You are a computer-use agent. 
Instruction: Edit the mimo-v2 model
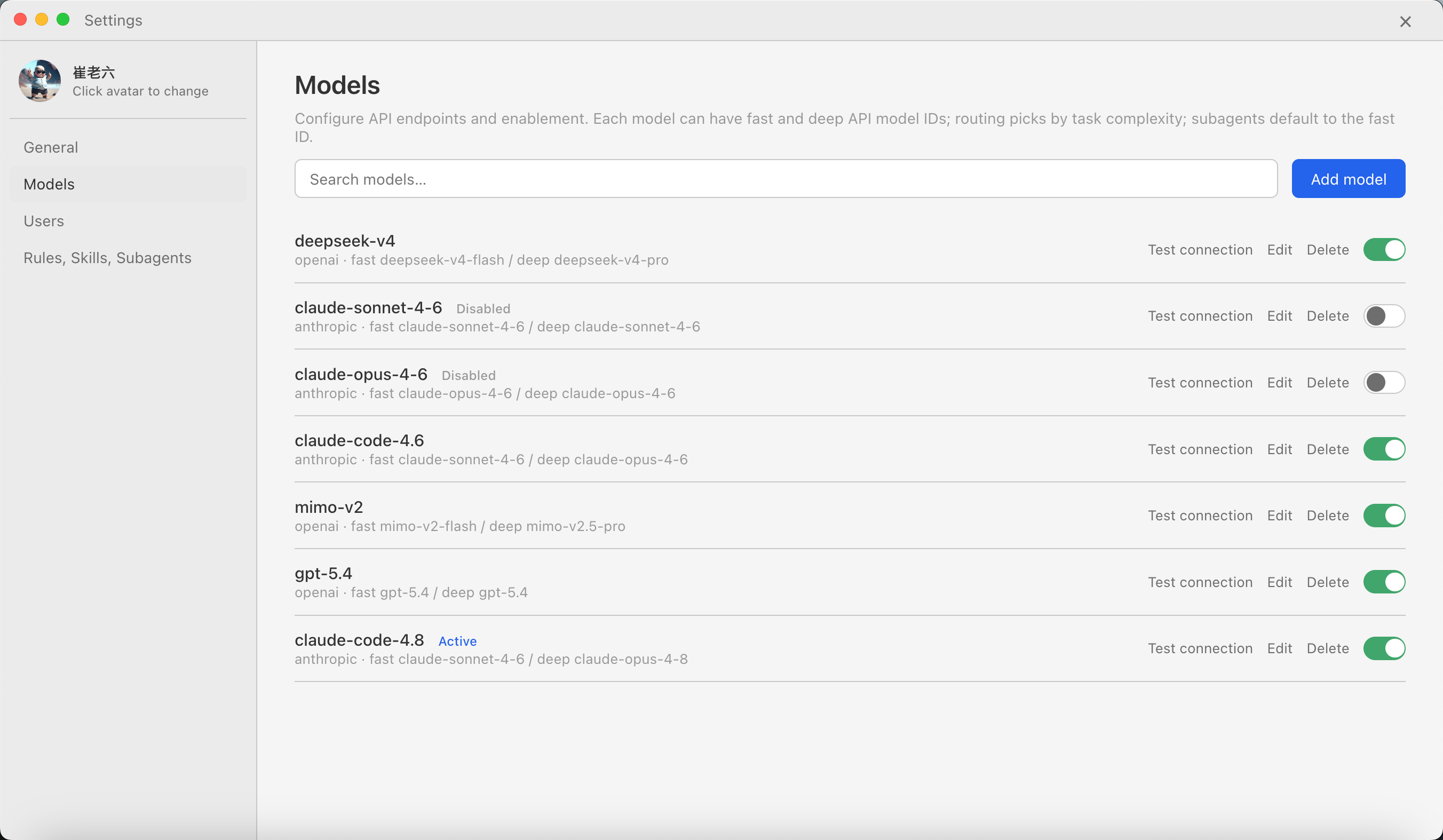[1279, 516]
